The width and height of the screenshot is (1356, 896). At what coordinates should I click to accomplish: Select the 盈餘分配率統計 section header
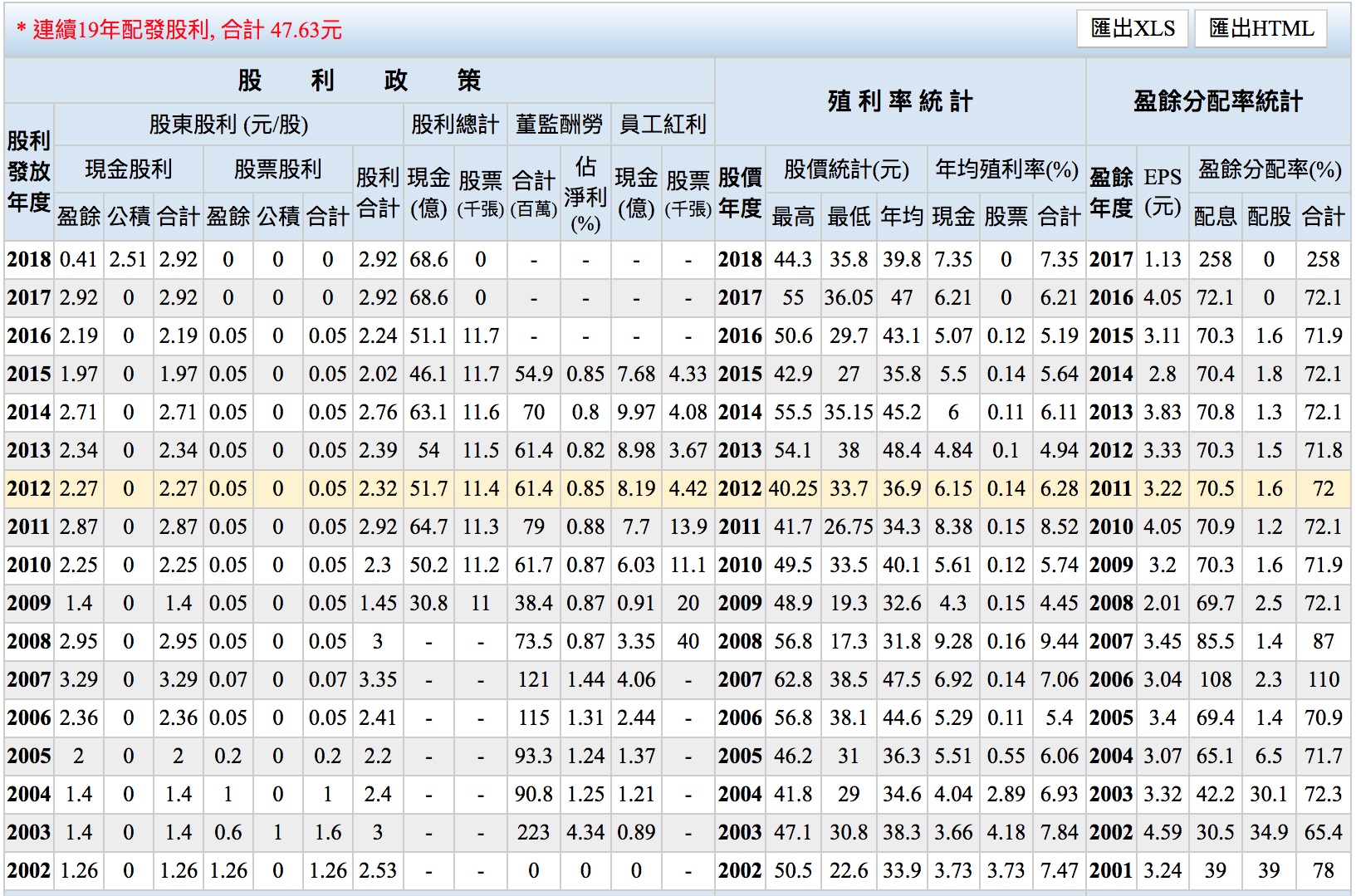pos(1217,101)
